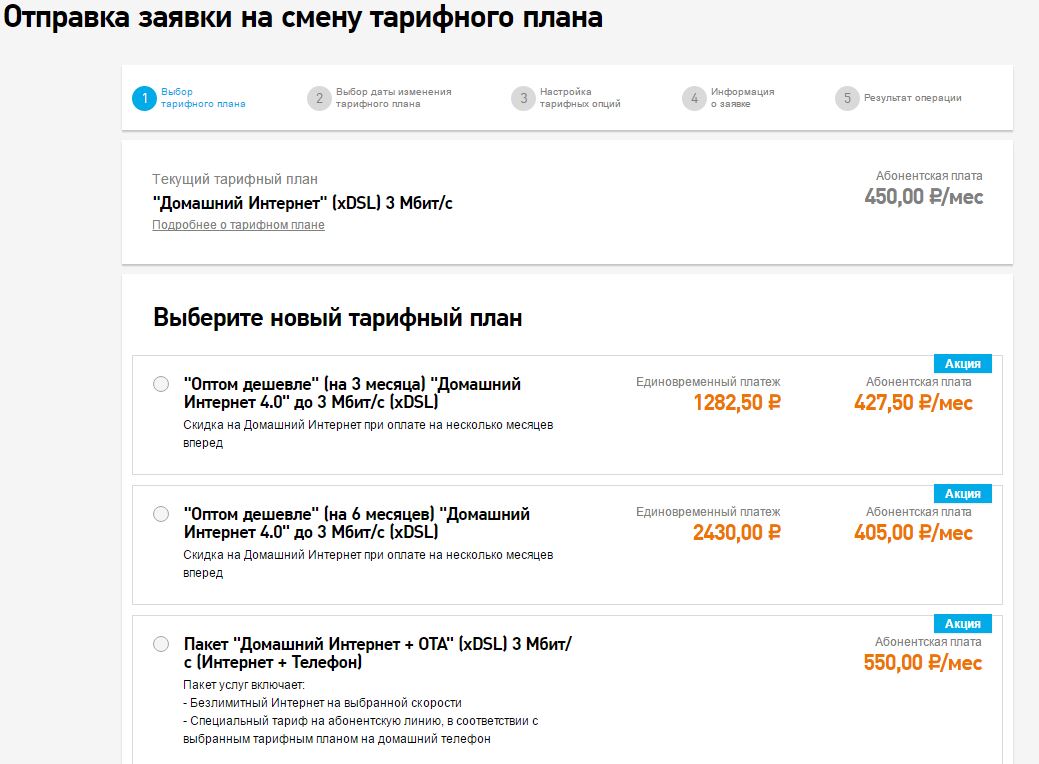Click "Результат операции" step label
This screenshot has width=1039, height=764.
[x=912, y=98]
